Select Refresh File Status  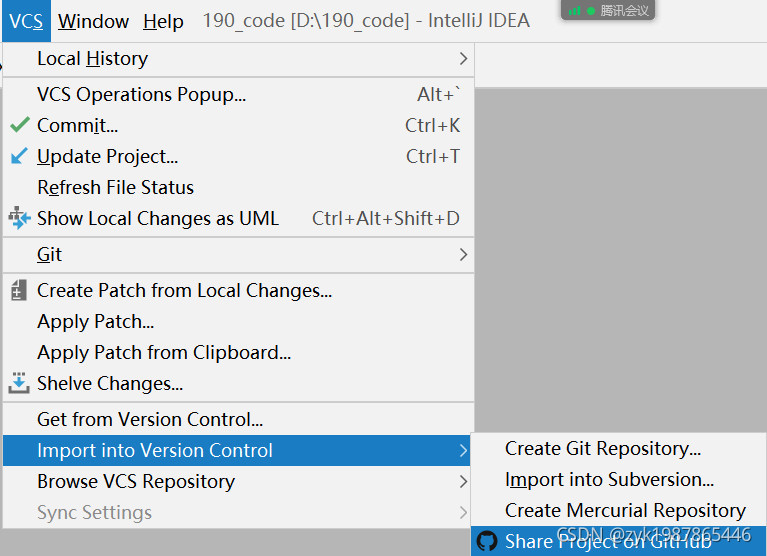238,187
